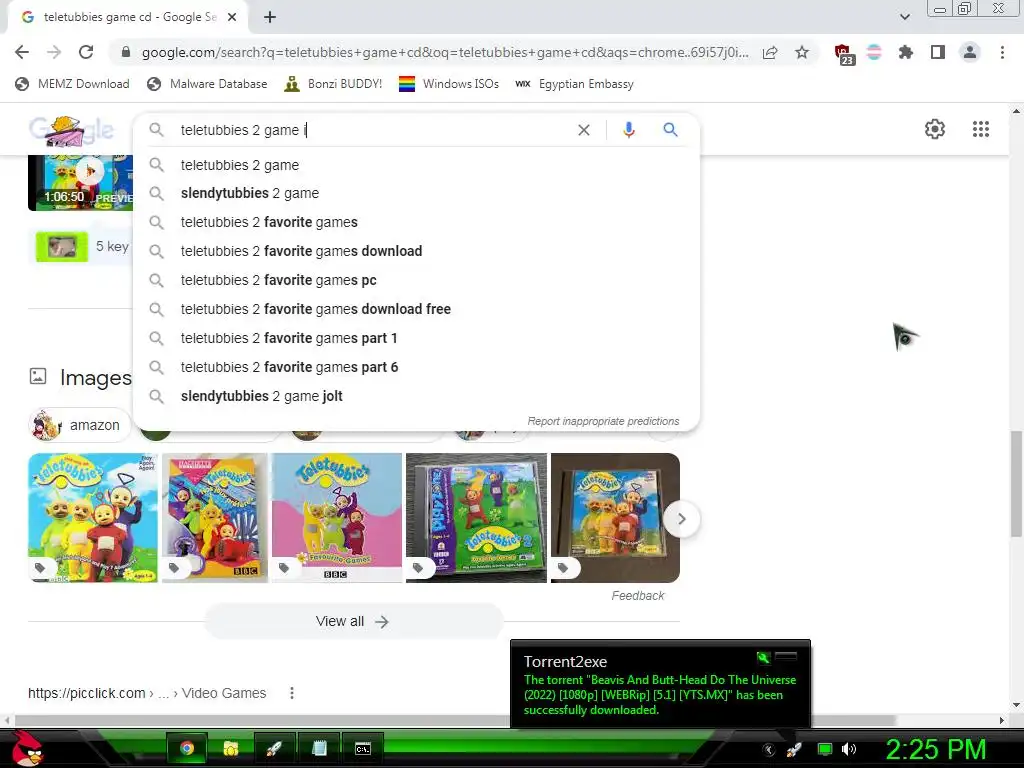Open a new browser tab
1024x768 pixels.
click(270, 17)
